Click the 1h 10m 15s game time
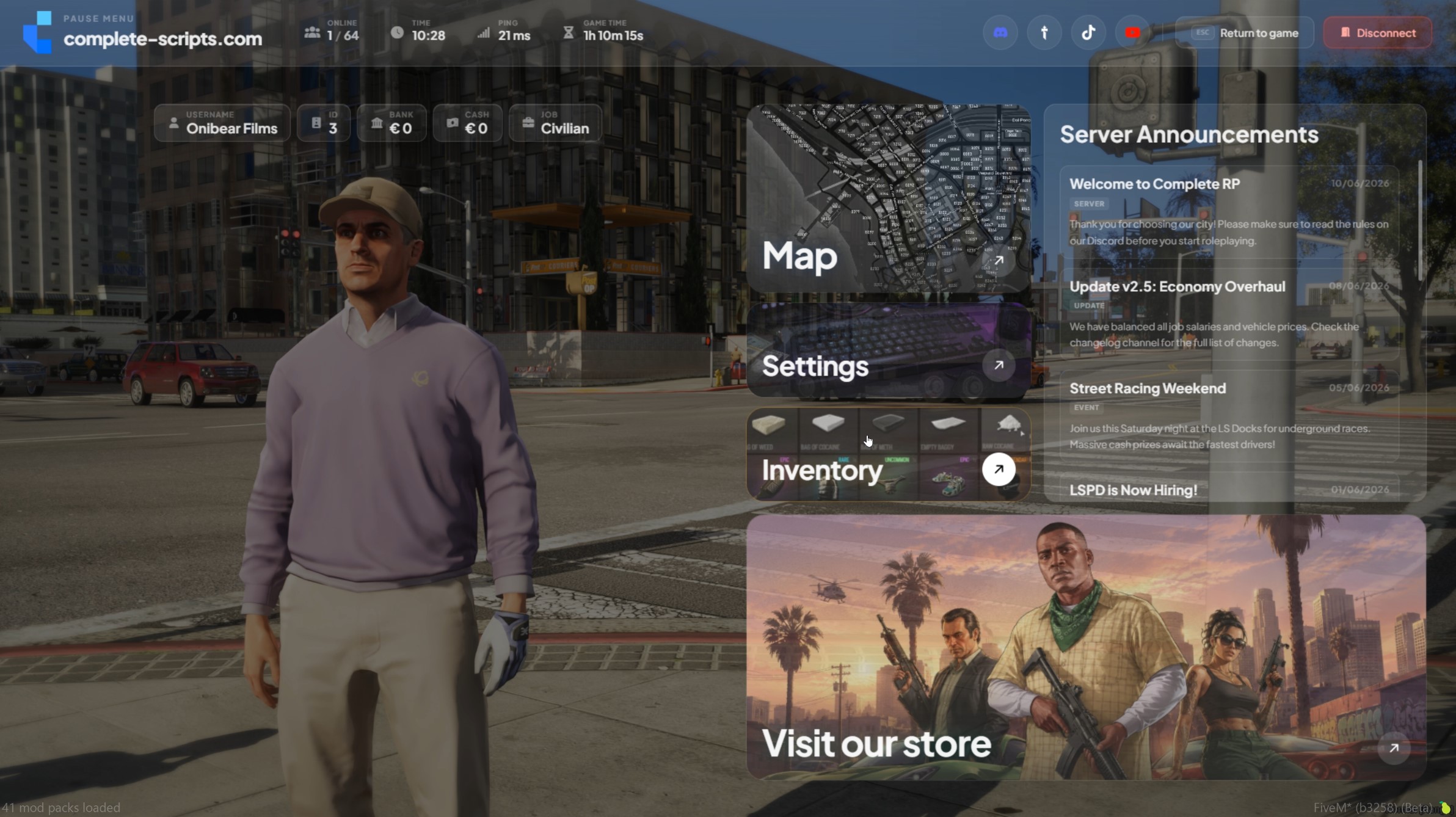Screen dimensions: 1456x817 [x=613, y=36]
